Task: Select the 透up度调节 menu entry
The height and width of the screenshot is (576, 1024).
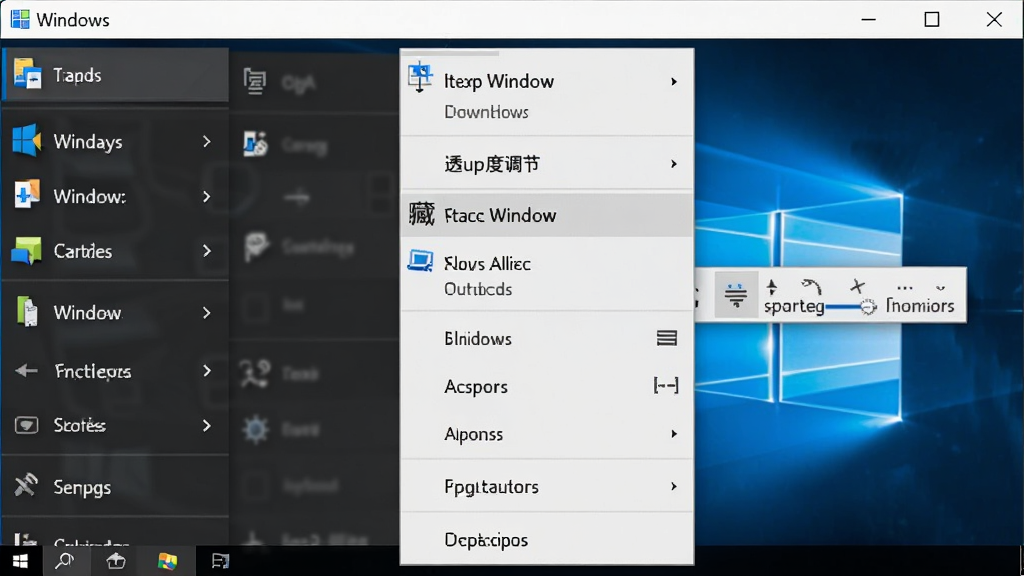Action: click(547, 164)
